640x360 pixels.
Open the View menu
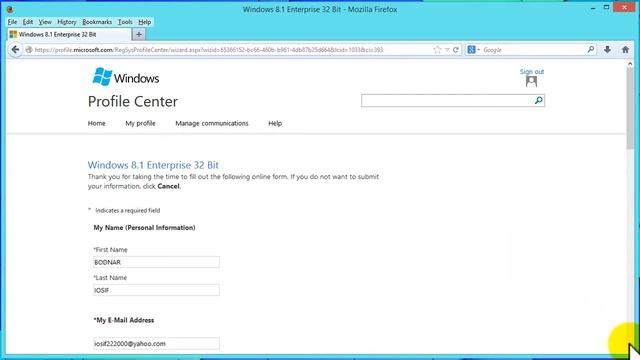45,22
